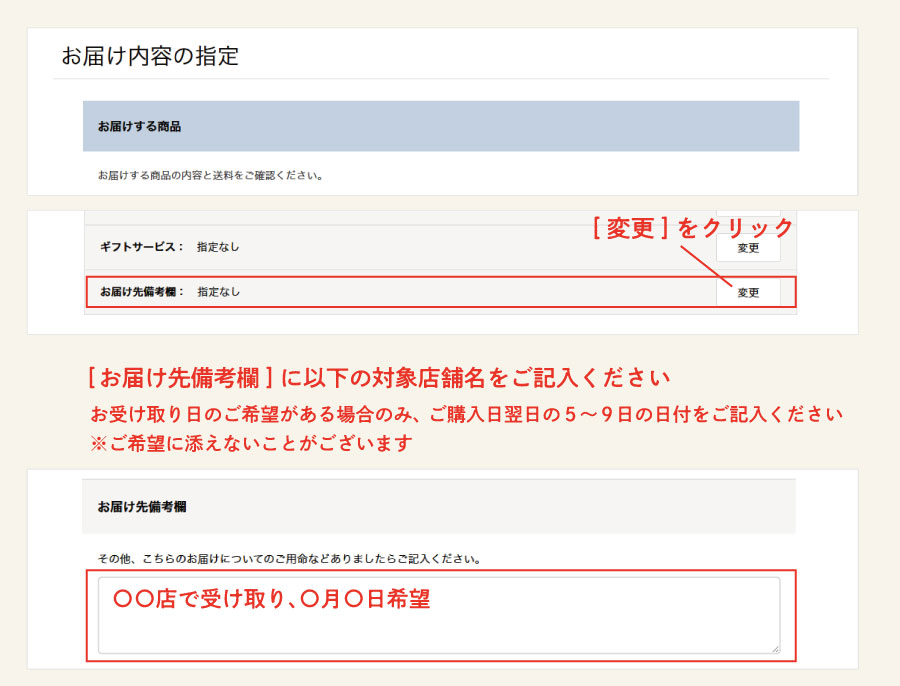Click red instruction about 対象店舗名をご記入ください
The height and width of the screenshot is (686, 900).
378,379
